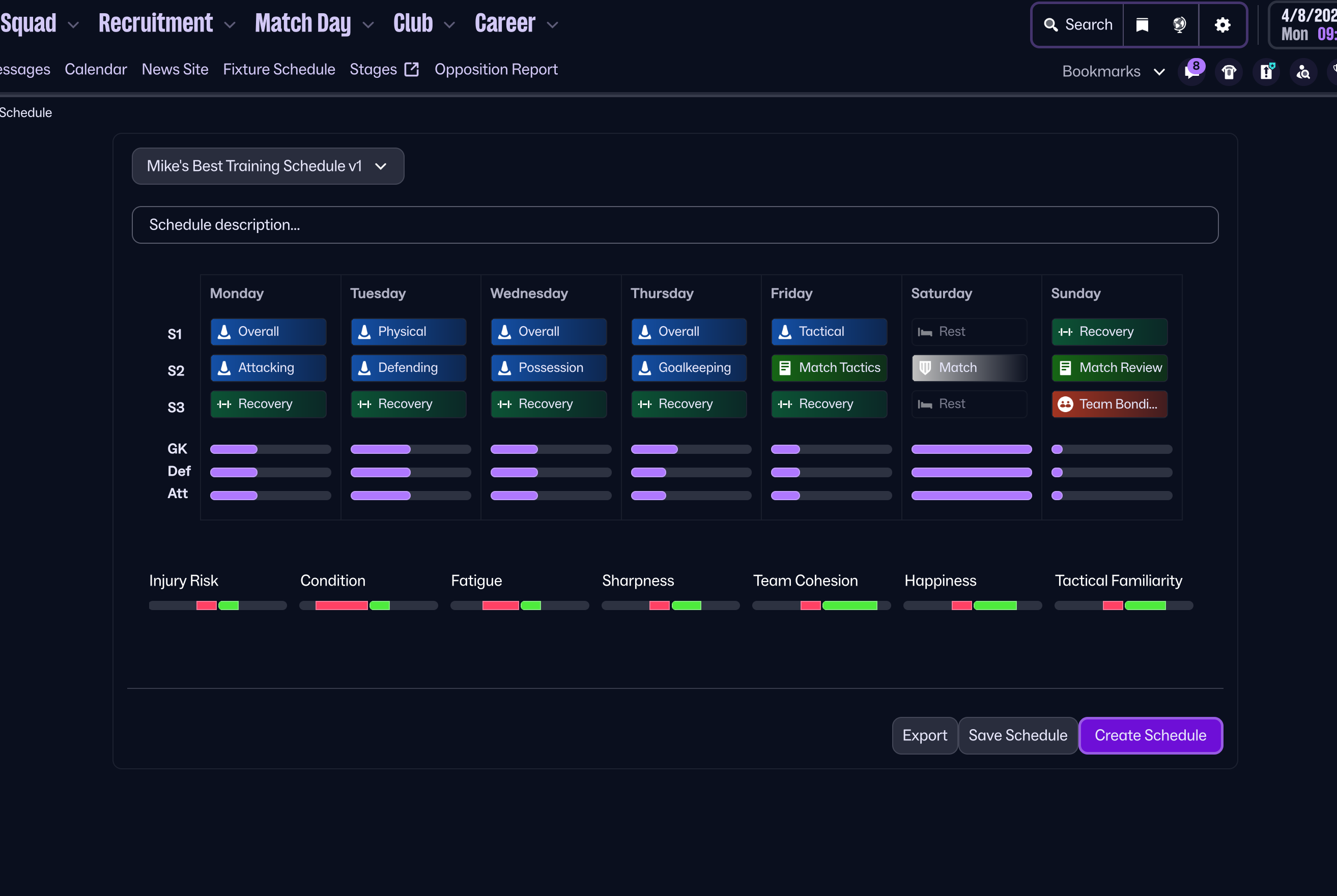The image size is (1337, 896).
Task: Open Opposition Report tab
Action: [496, 69]
